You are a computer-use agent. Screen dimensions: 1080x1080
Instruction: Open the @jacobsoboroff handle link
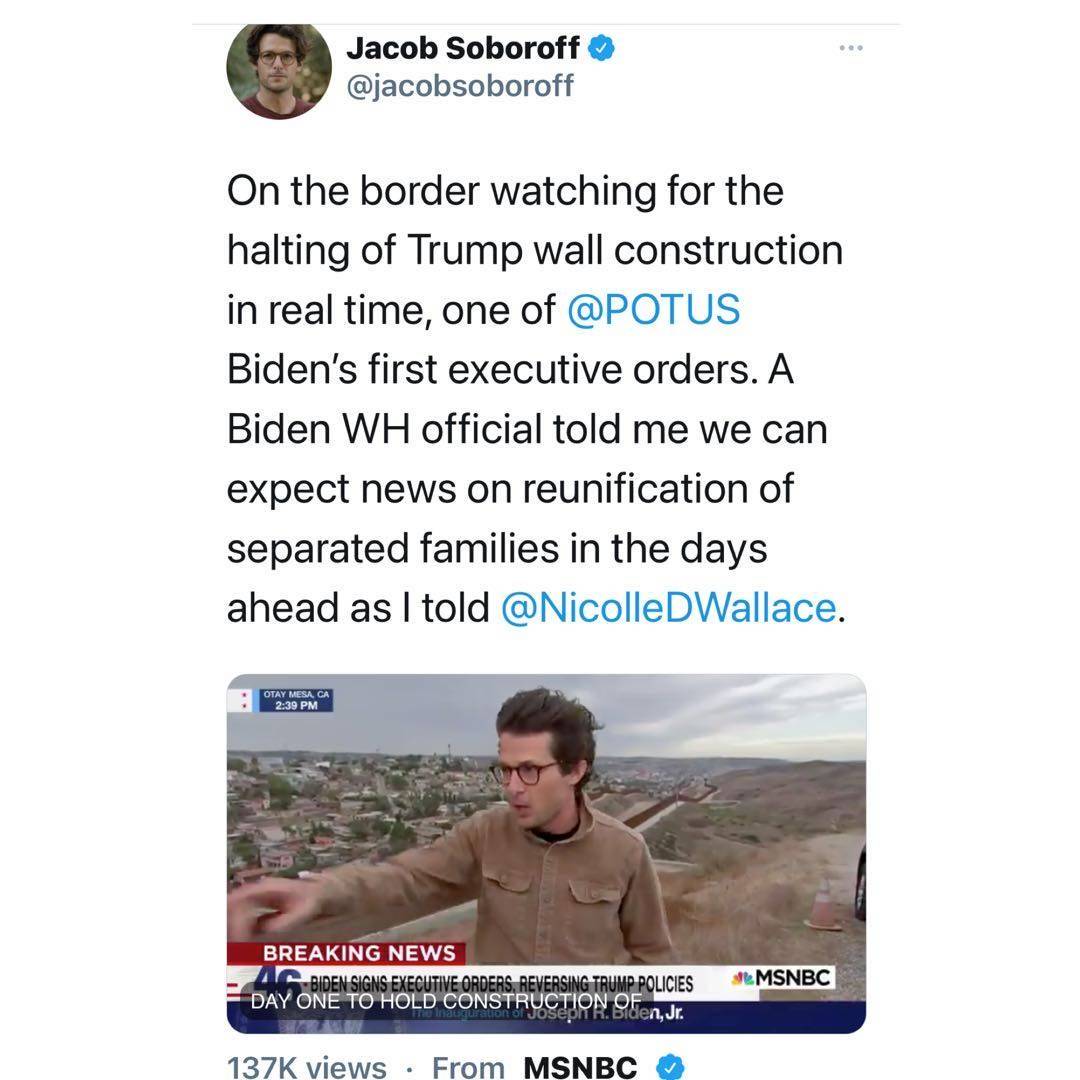459,86
